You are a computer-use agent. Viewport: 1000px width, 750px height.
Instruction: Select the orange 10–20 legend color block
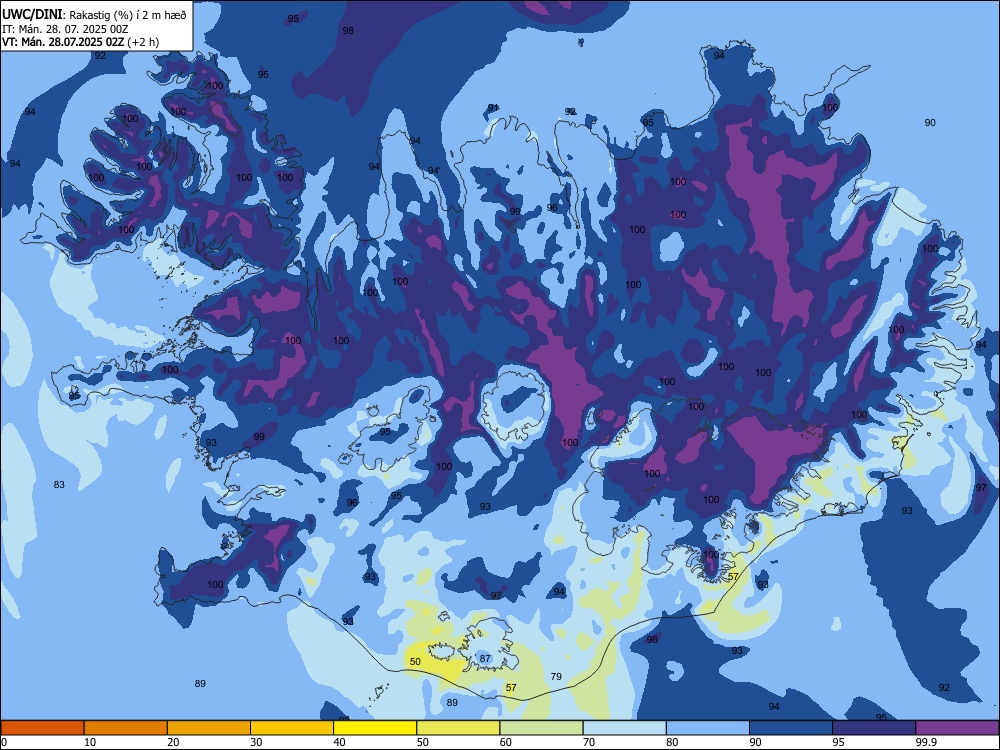126,728
